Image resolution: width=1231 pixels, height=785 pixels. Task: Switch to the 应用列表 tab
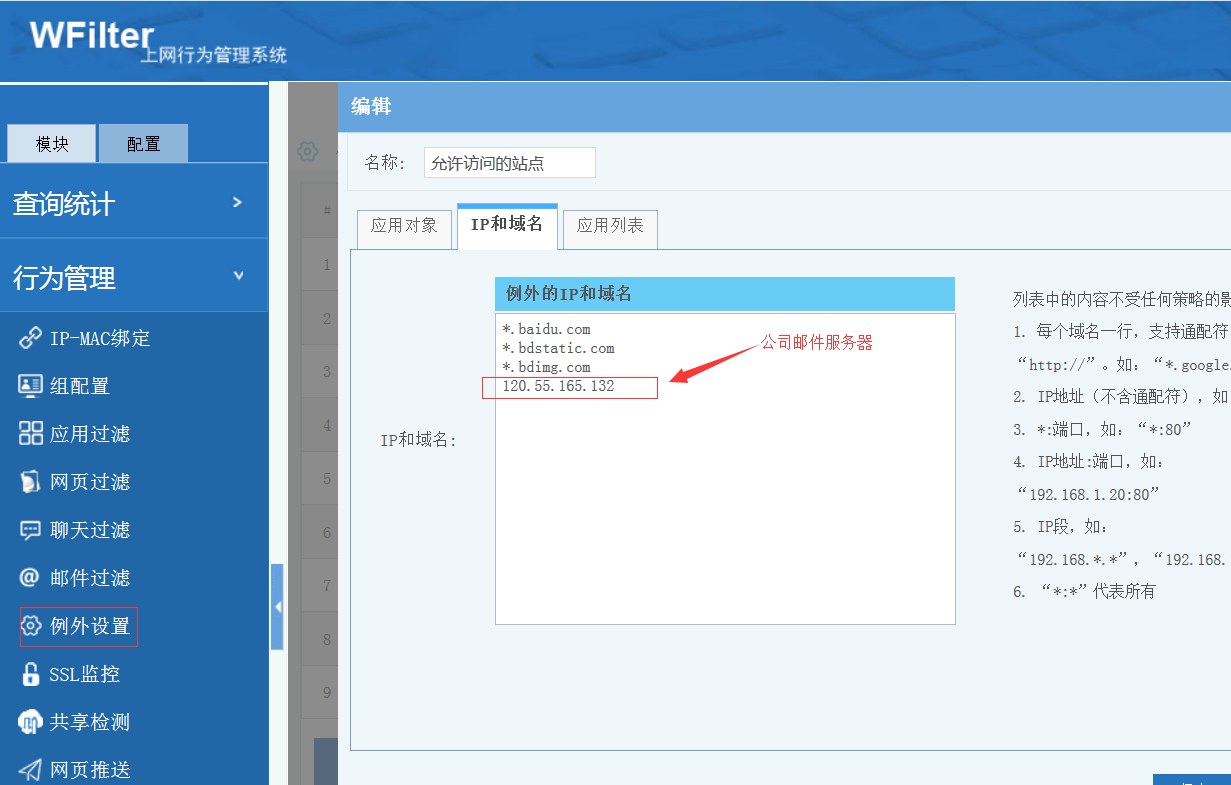pos(610,226)
